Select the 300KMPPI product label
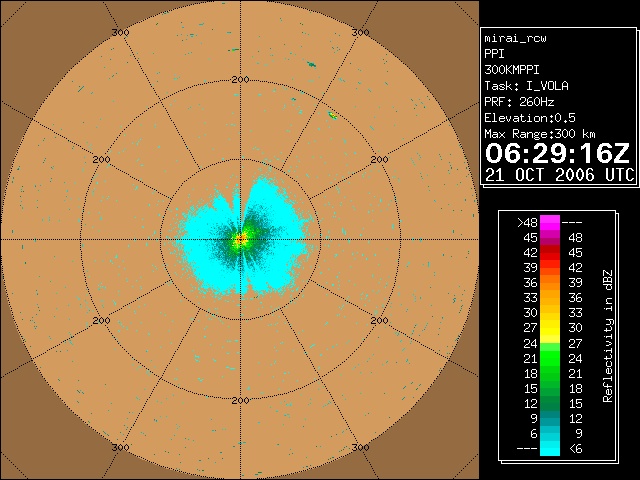The width and height of the screenshot is (640, 480). [x=511, y=70]
